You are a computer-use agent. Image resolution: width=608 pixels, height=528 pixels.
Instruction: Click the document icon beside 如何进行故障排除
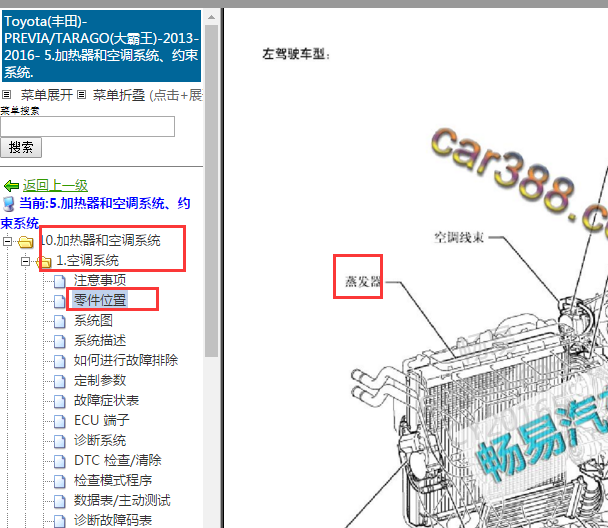pyautogui.click(x=59, y=361)
